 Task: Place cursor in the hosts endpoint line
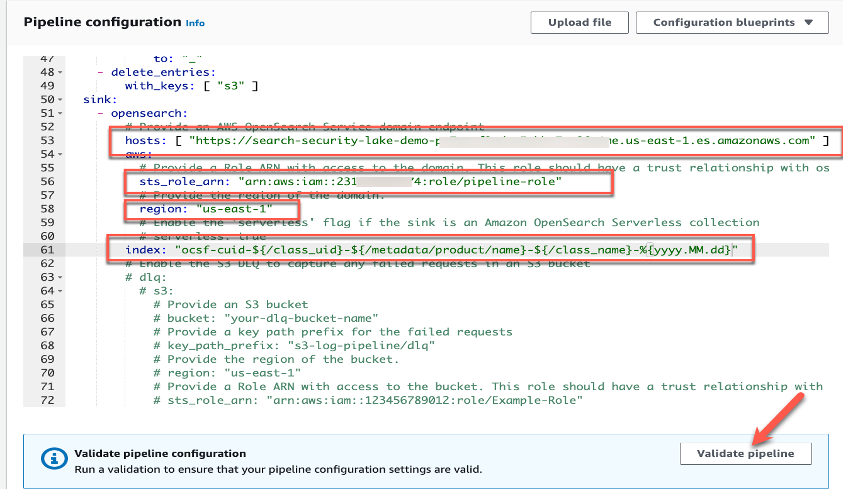pos(477,141)
